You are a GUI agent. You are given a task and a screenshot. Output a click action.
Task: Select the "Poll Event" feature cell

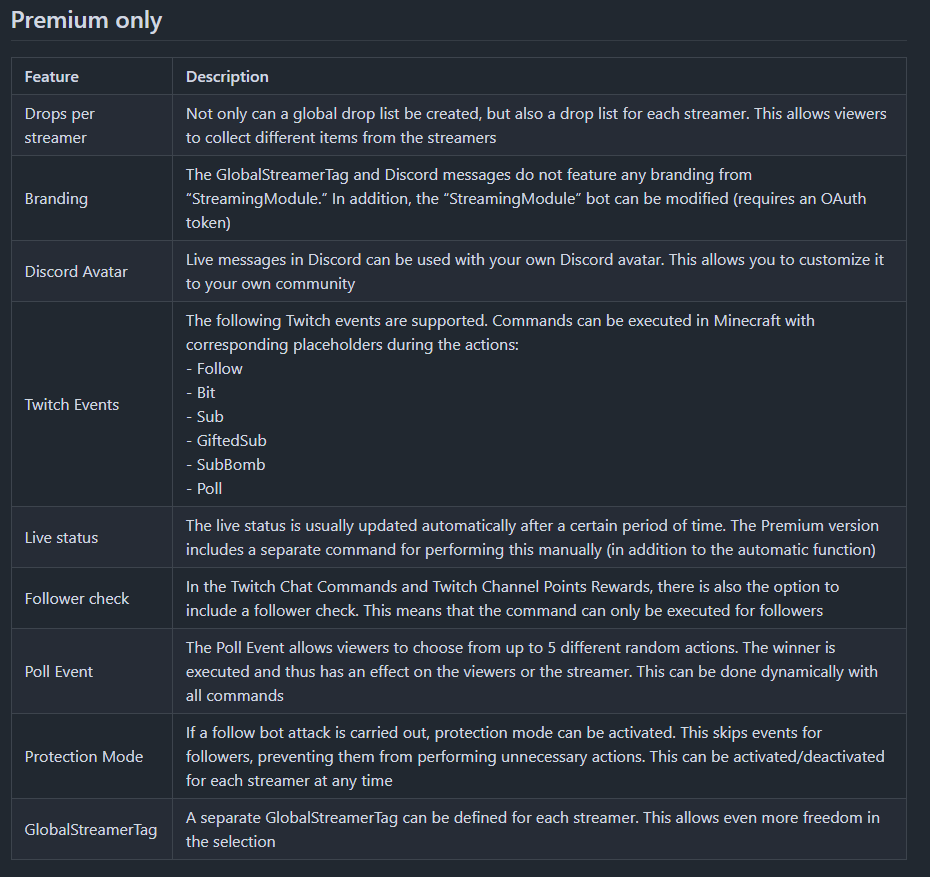click(x=59, y=671)
